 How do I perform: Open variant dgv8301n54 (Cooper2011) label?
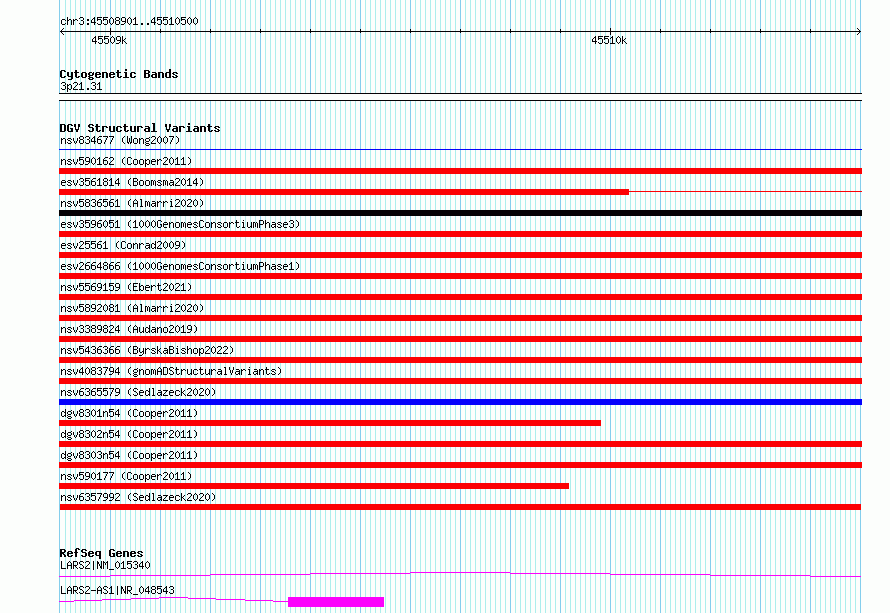point(129,413)
